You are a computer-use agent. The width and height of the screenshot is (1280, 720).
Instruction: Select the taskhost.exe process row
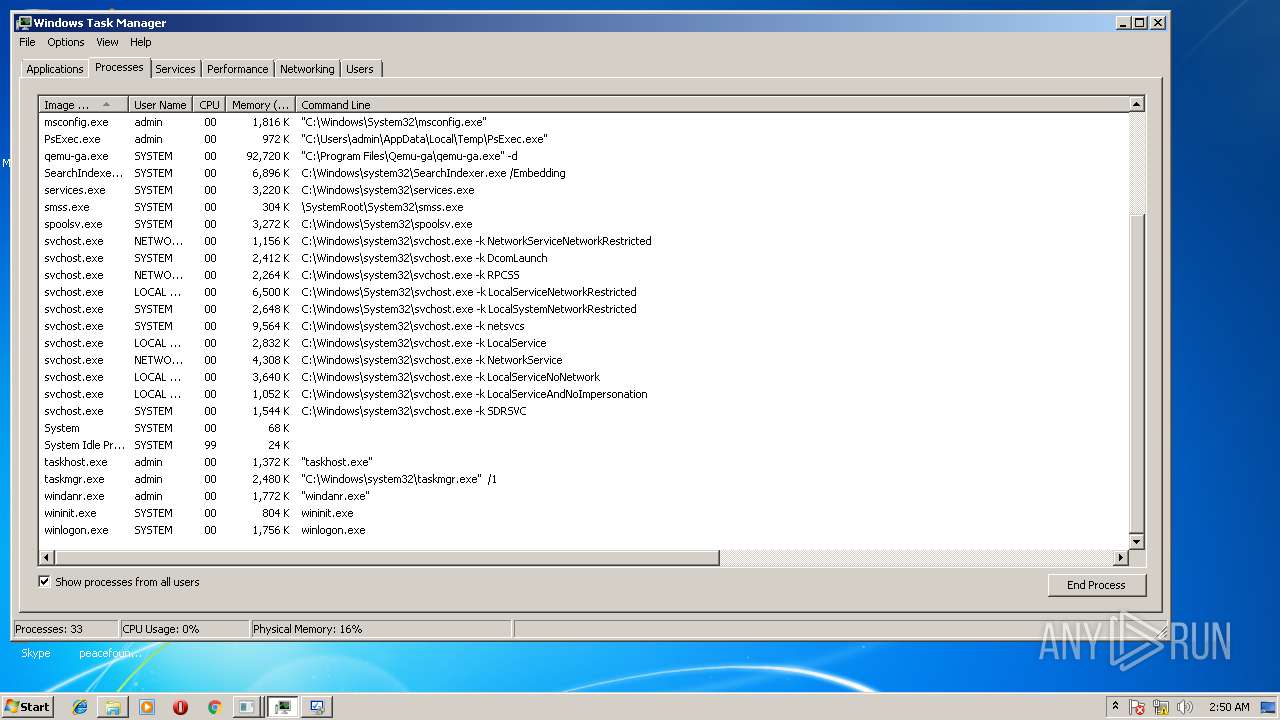pos(583,462)
